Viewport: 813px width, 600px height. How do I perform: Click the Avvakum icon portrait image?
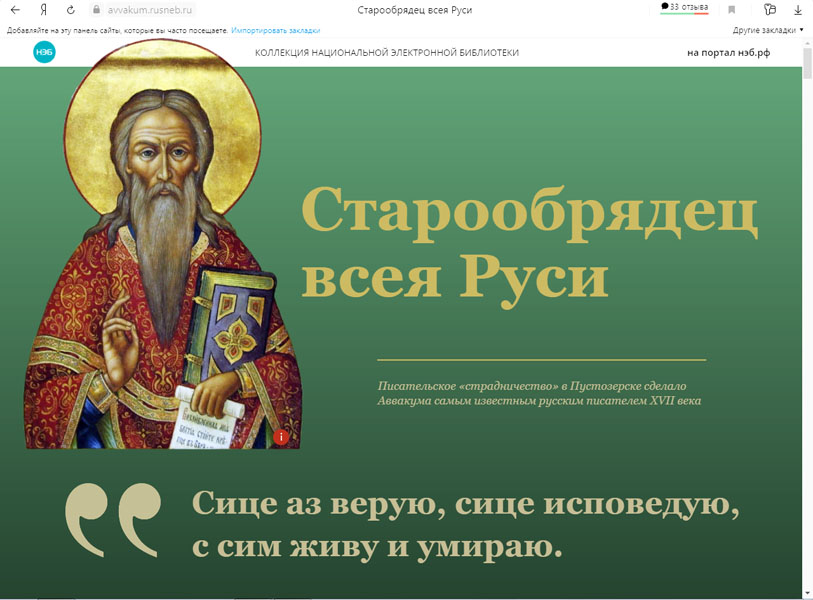coord(160,250)
